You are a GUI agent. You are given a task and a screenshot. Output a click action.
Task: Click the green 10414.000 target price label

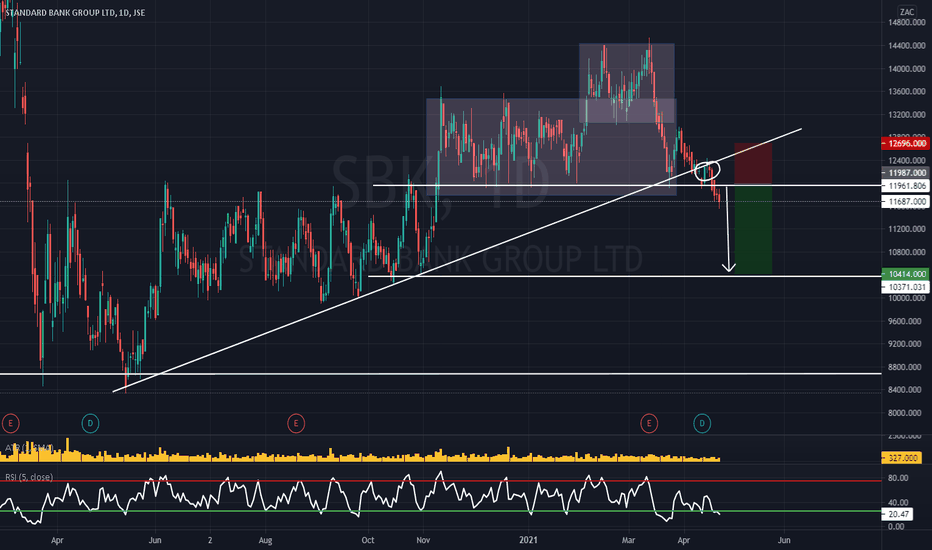[x=905, y=274]
